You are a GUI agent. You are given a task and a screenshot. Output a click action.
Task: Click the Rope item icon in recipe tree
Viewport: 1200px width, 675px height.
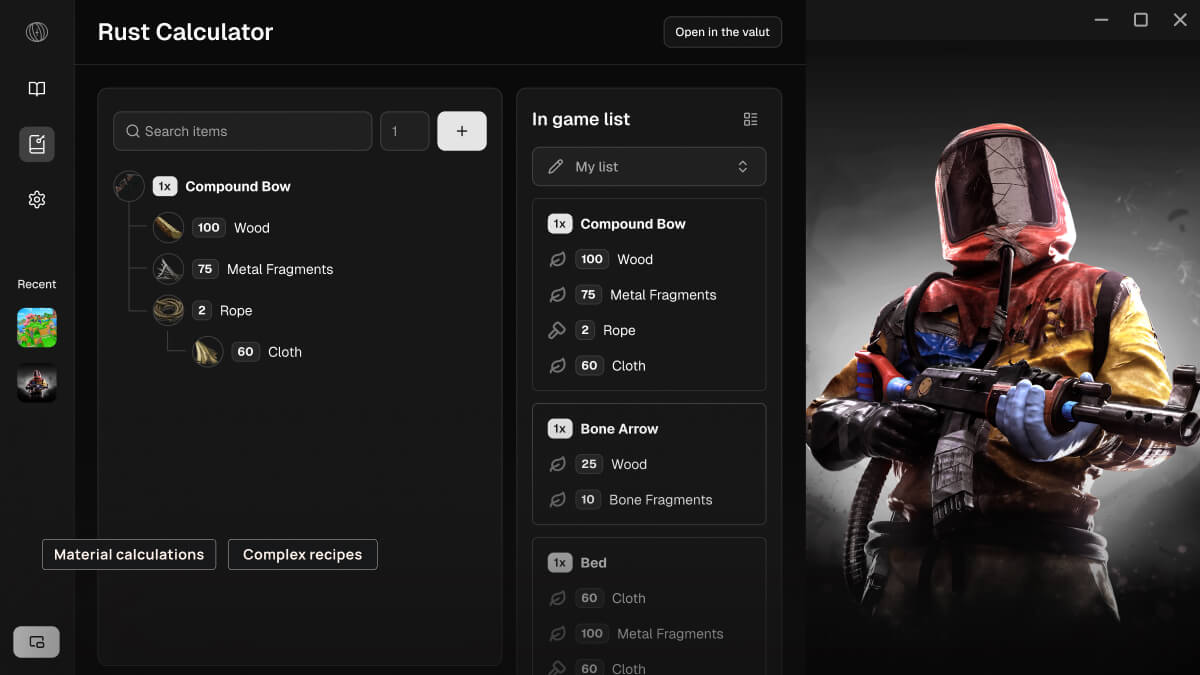tap(168, 310)
